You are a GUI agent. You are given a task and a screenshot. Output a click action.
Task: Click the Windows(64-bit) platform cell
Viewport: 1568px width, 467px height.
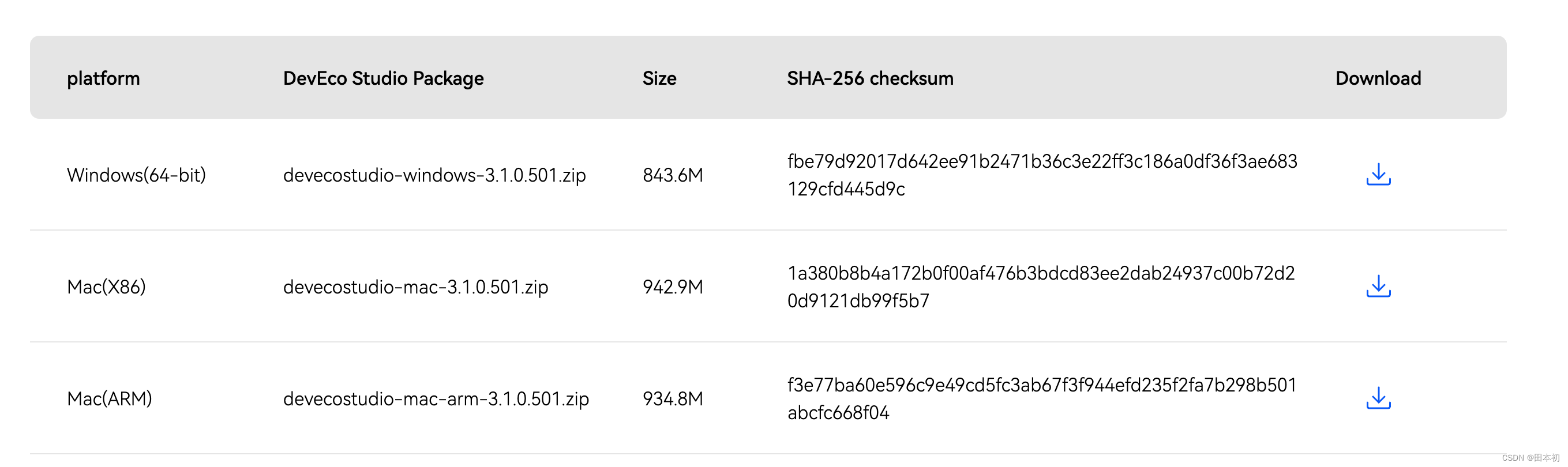136,175
